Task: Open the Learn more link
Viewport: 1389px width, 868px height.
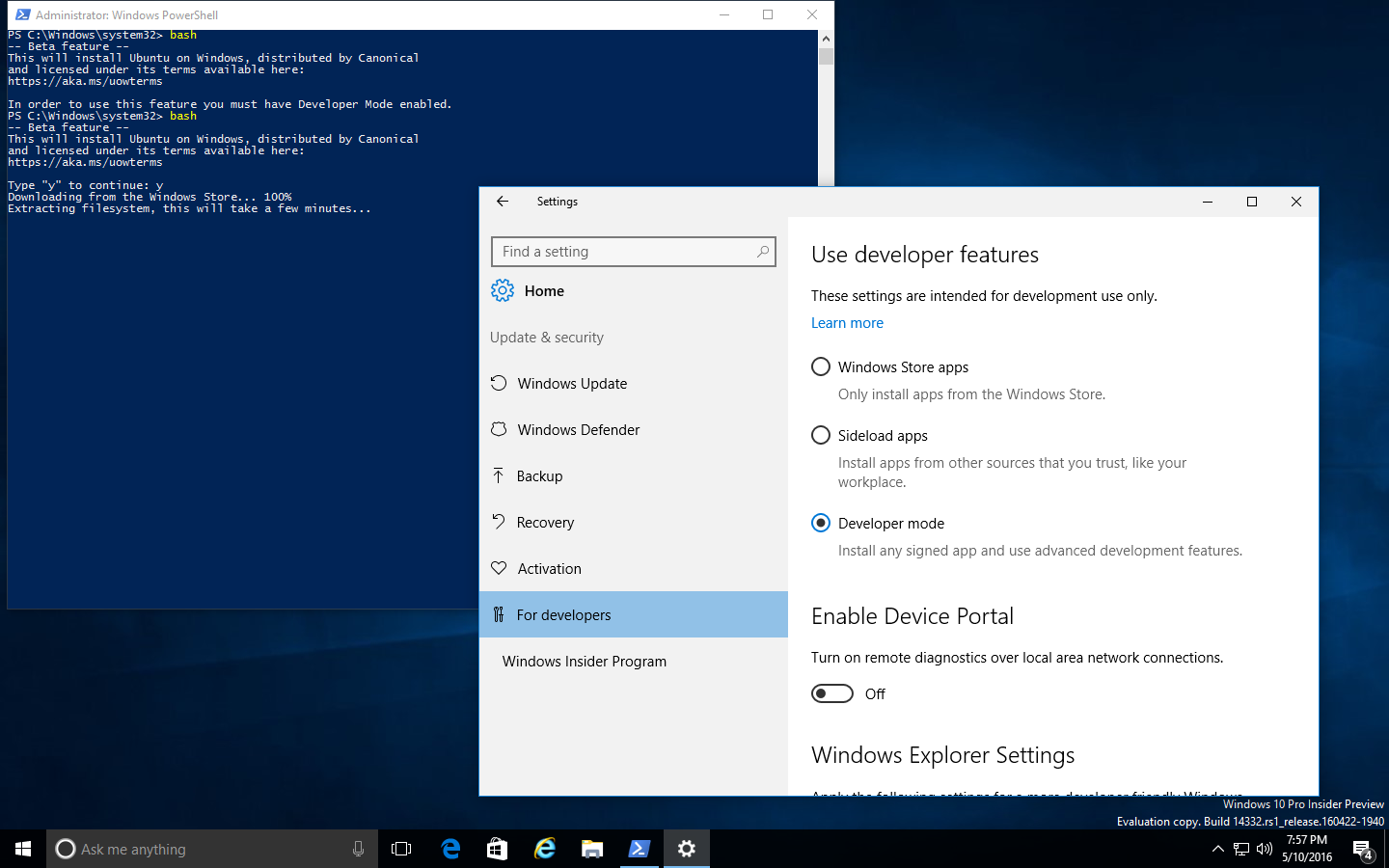Action: [847, 322]
